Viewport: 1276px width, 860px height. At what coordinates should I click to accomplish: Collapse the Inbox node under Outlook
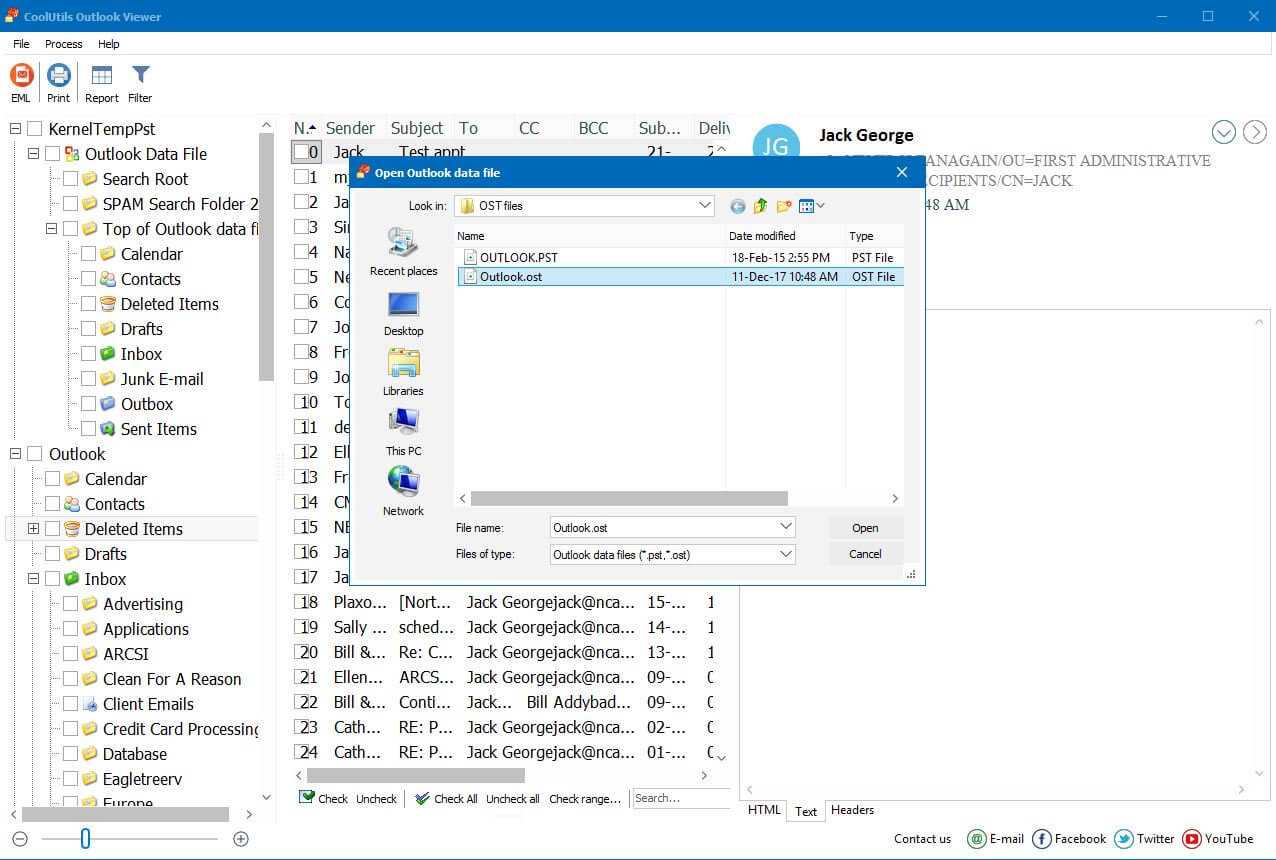(33, 579)
